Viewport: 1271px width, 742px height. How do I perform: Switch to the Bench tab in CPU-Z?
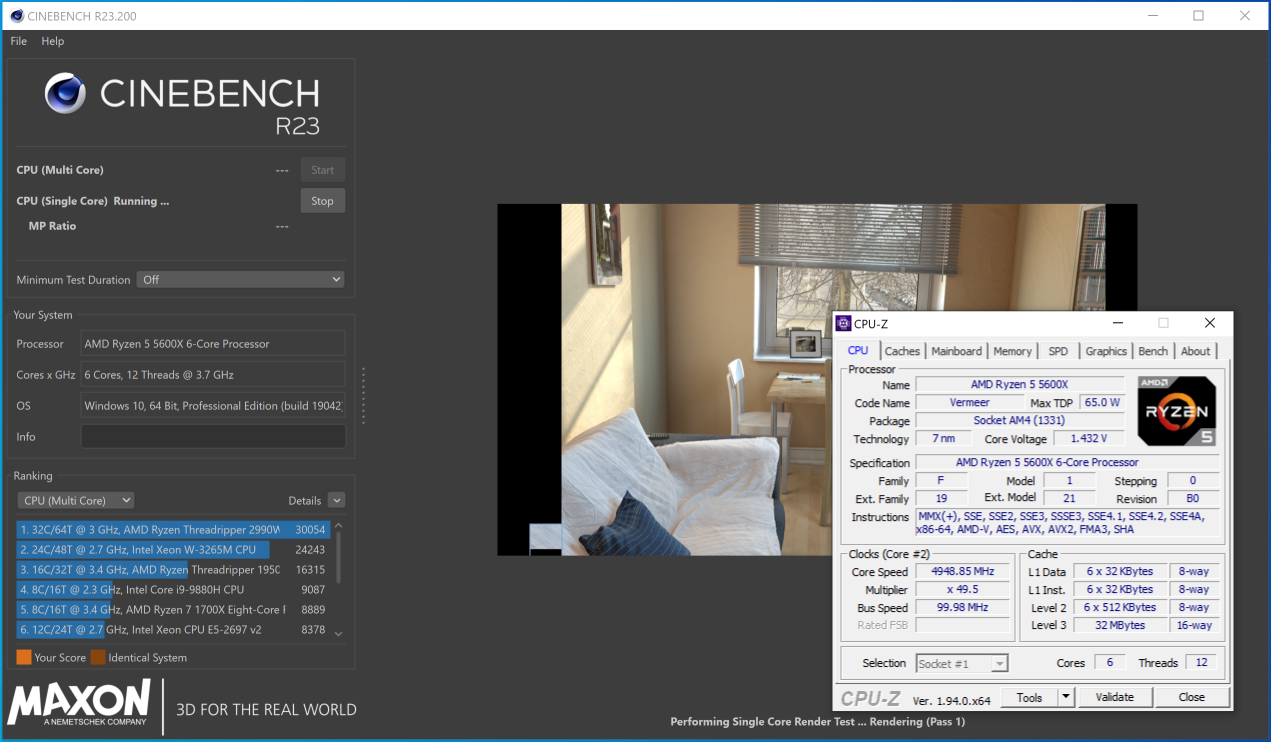[1153, 351]
